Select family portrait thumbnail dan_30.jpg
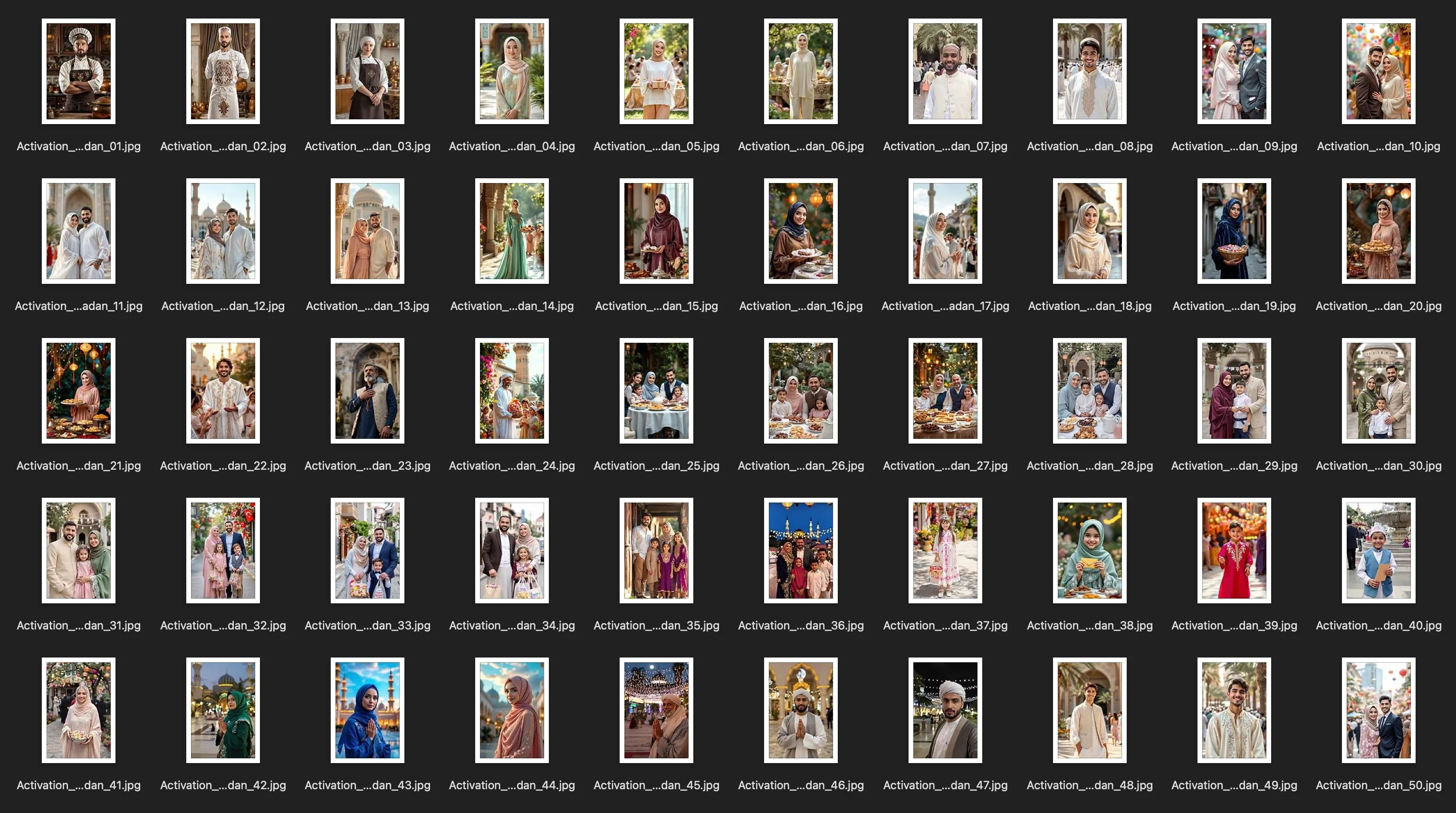The width and height of the screenshot is (1456, 813). coord(1379,391)
